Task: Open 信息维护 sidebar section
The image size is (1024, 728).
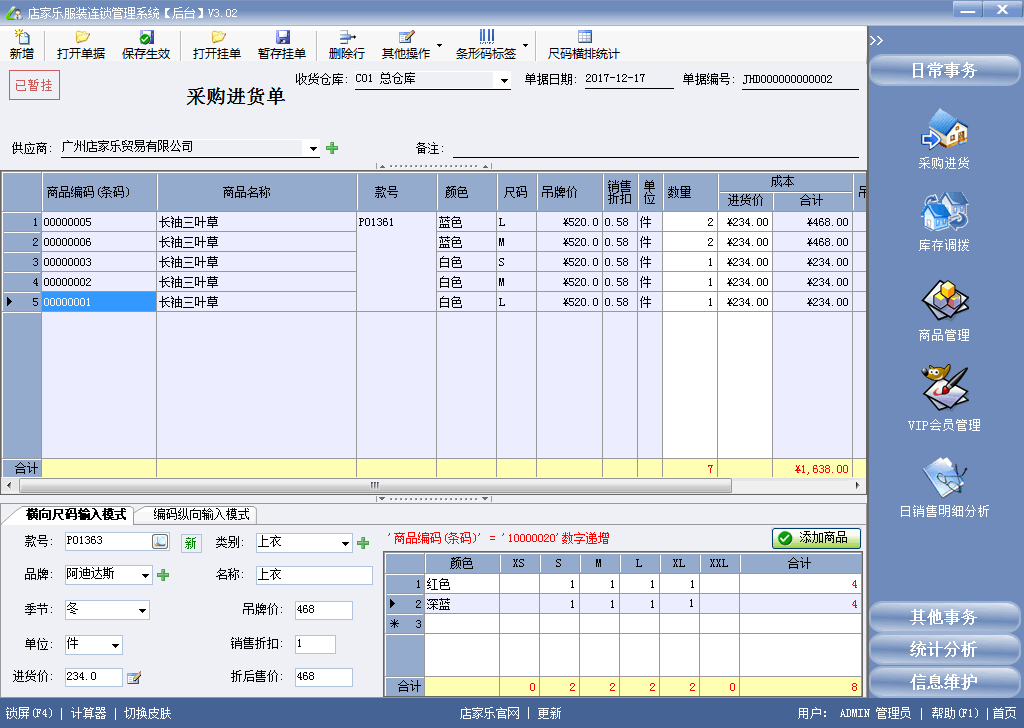Action: point(944,682)
